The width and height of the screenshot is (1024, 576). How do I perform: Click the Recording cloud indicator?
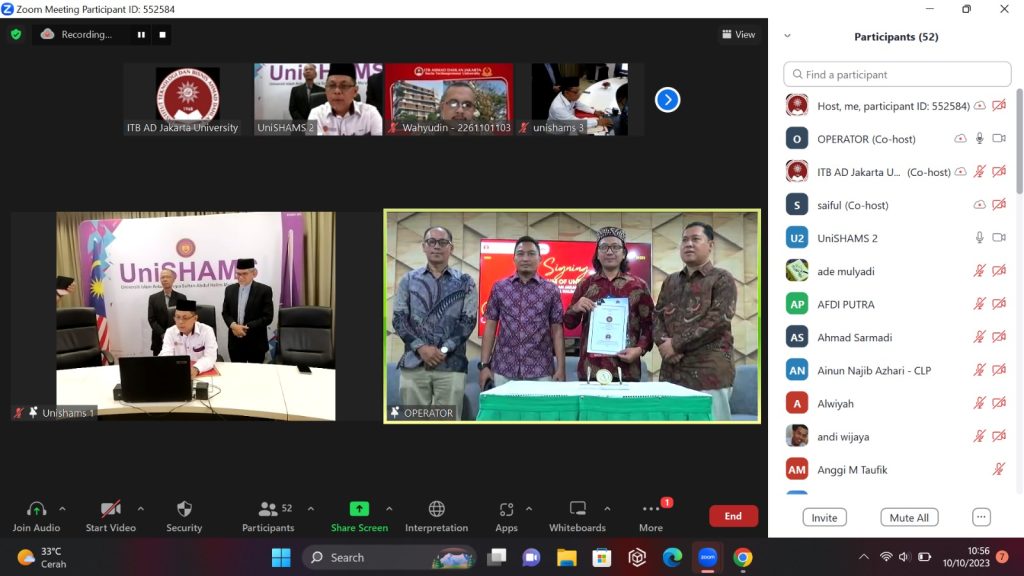point(76,34)
